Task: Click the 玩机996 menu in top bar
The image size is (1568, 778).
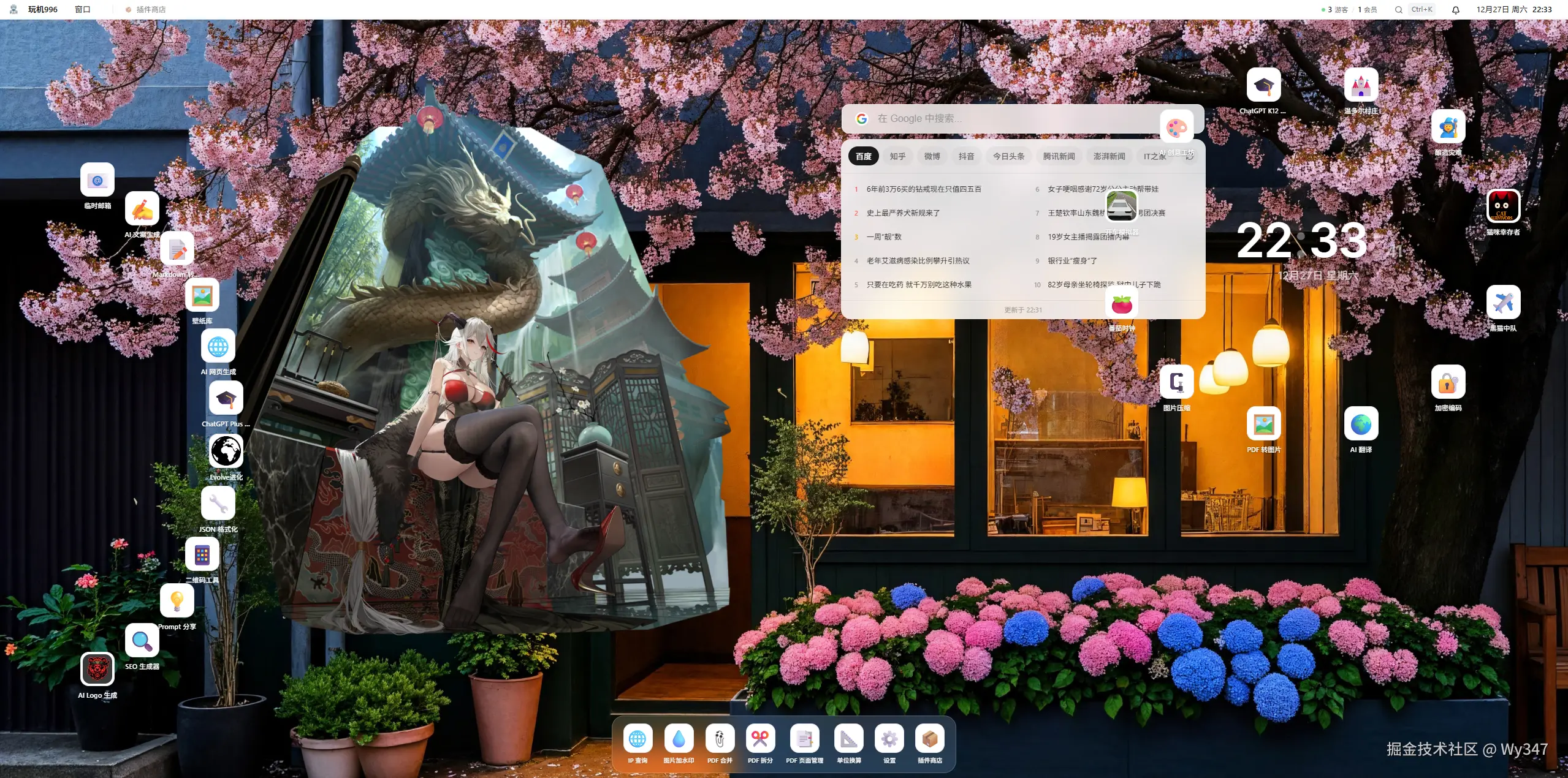Action: [43, 9]
